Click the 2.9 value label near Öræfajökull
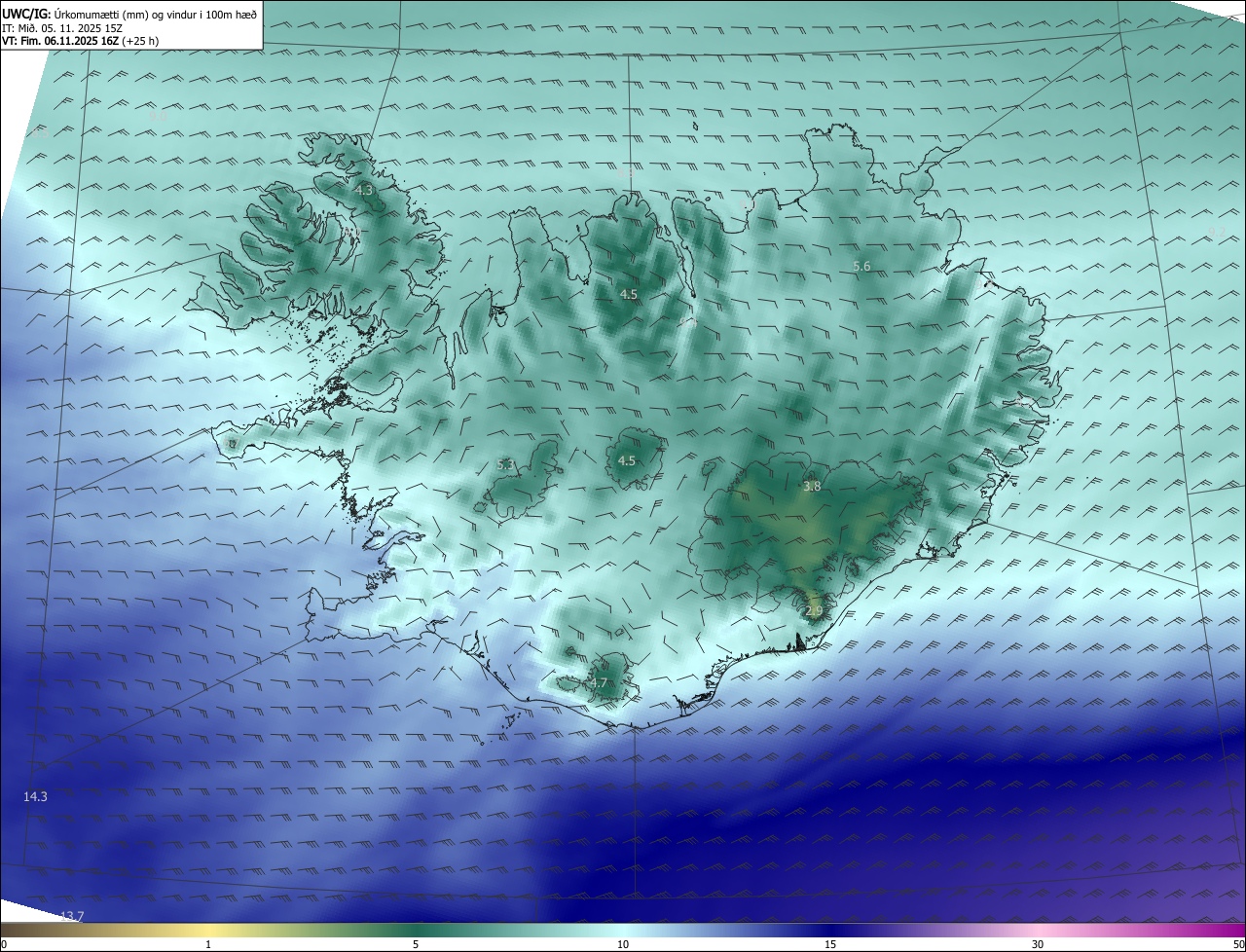1246x952 pixels. (x=814, y=611)
